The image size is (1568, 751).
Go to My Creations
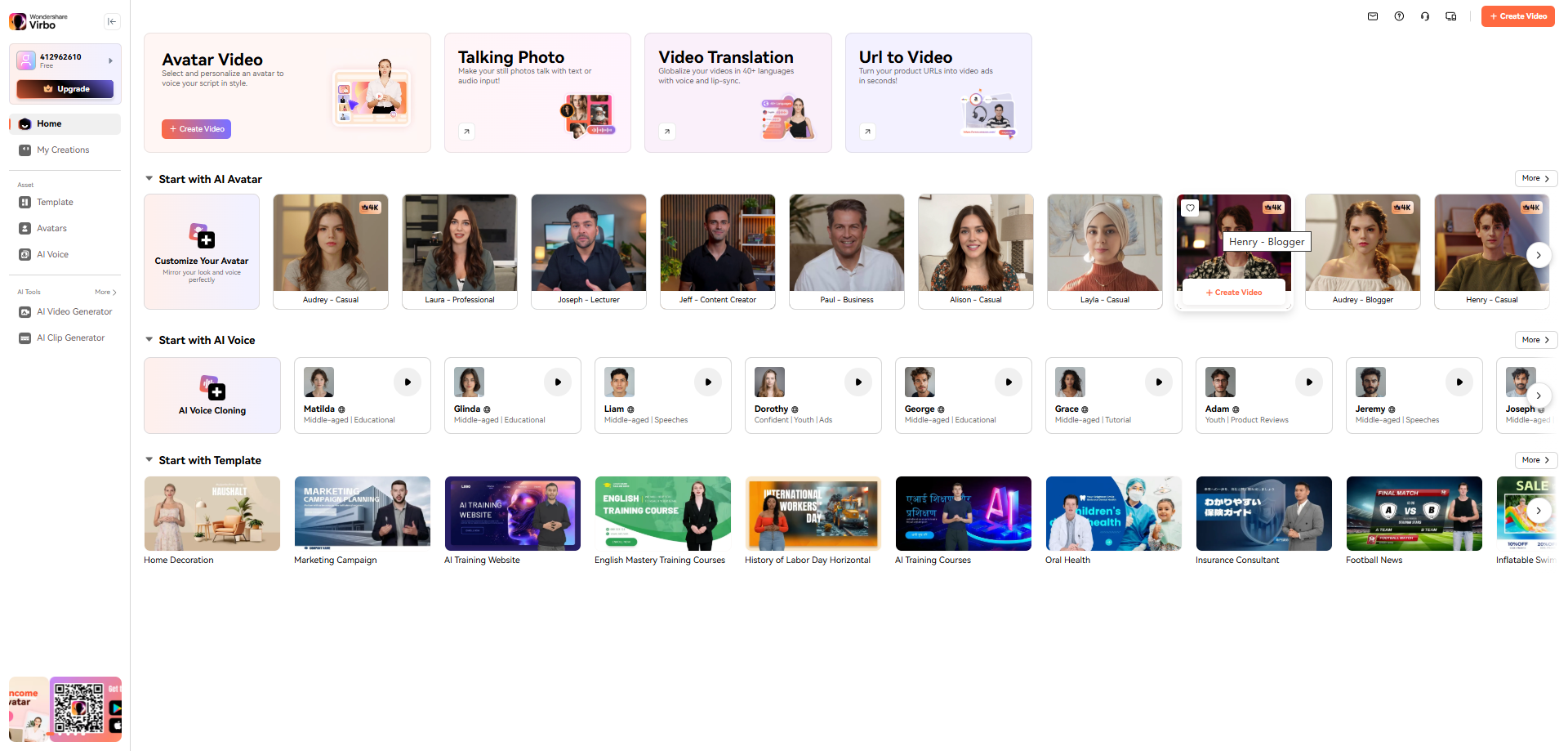[x=63, y=150]
